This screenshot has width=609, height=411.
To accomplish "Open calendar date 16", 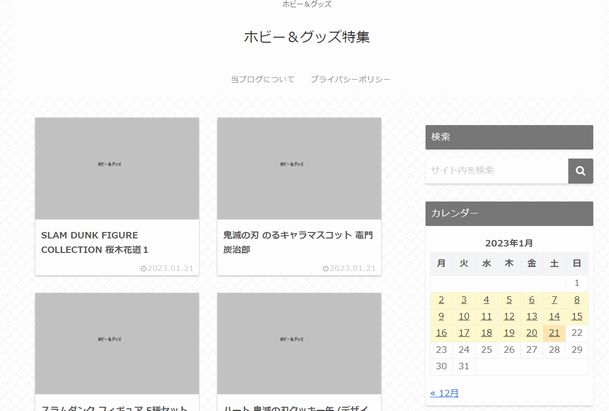I will pyautogui.click(x=441, y=333).
